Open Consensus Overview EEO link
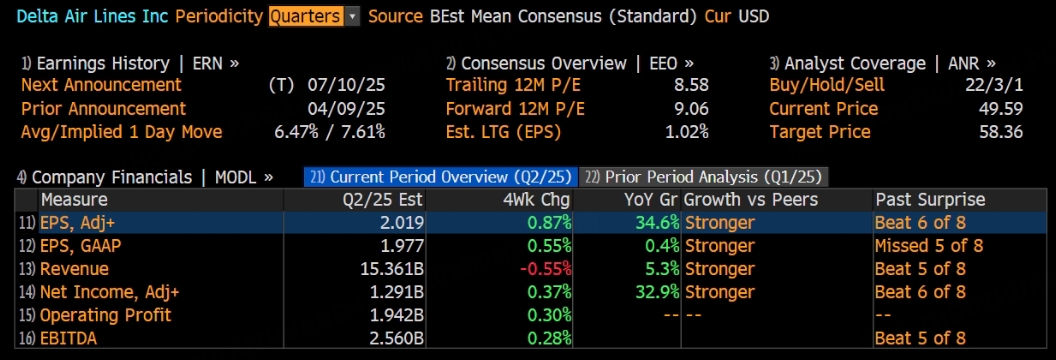The width and height of the screenshot is (1056, 360). click(569, 64)
